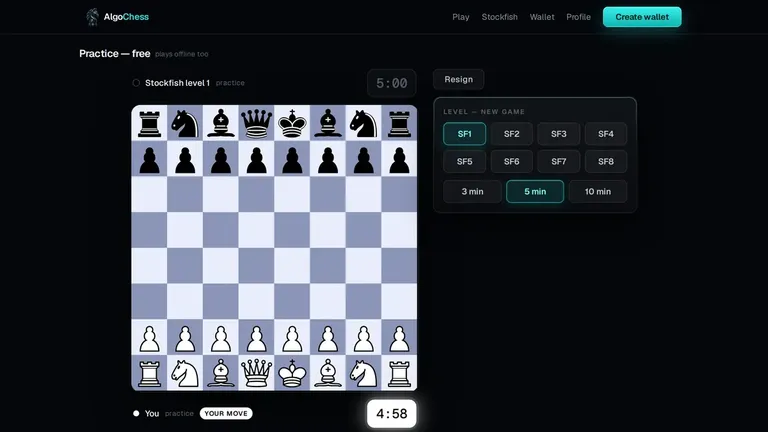Set time control to 3 min
Viewport: 768px width, 432px height.
(472, 192)
